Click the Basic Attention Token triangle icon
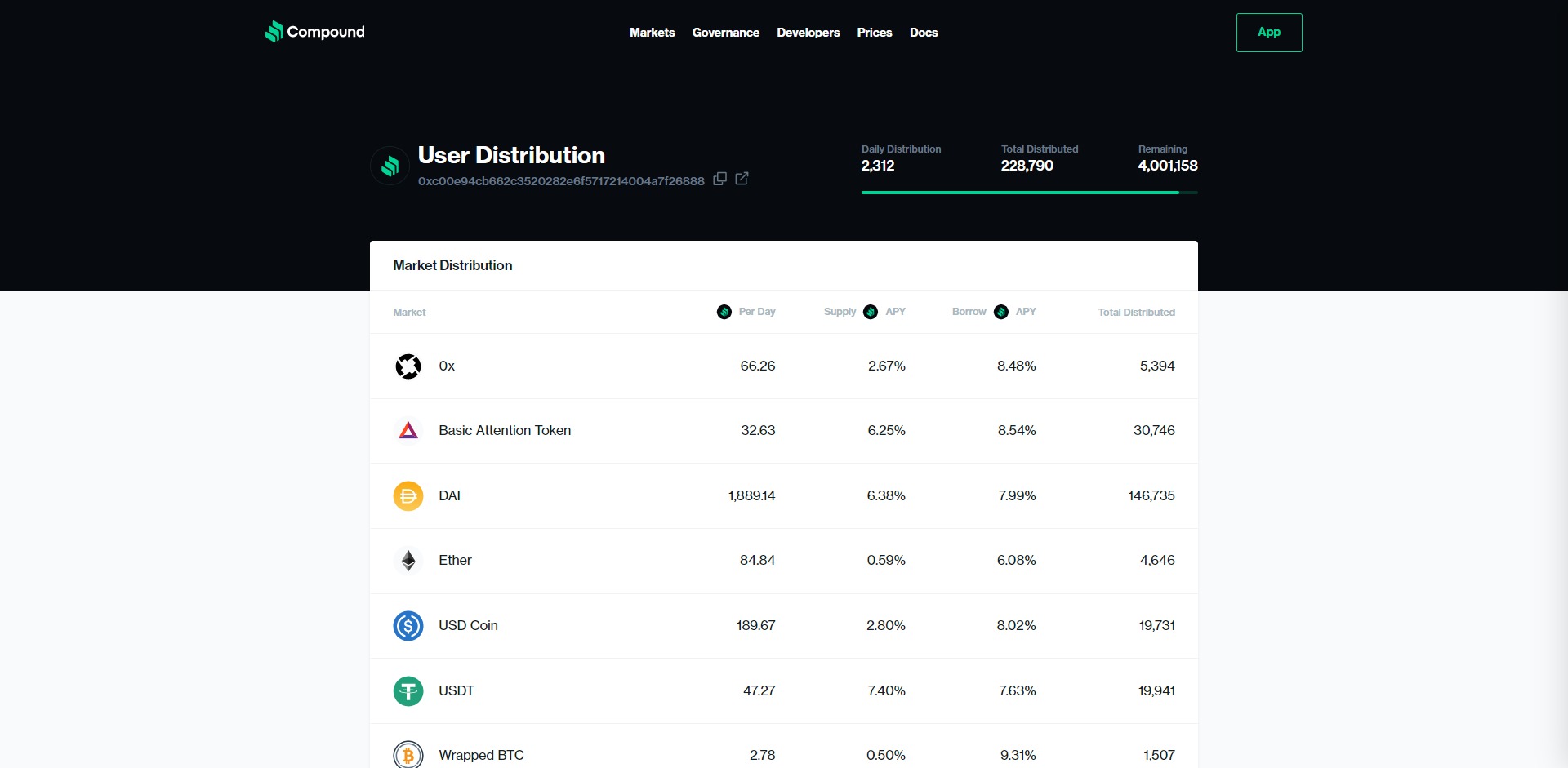This screenshot has height=768, width=1568. [408, 431]
